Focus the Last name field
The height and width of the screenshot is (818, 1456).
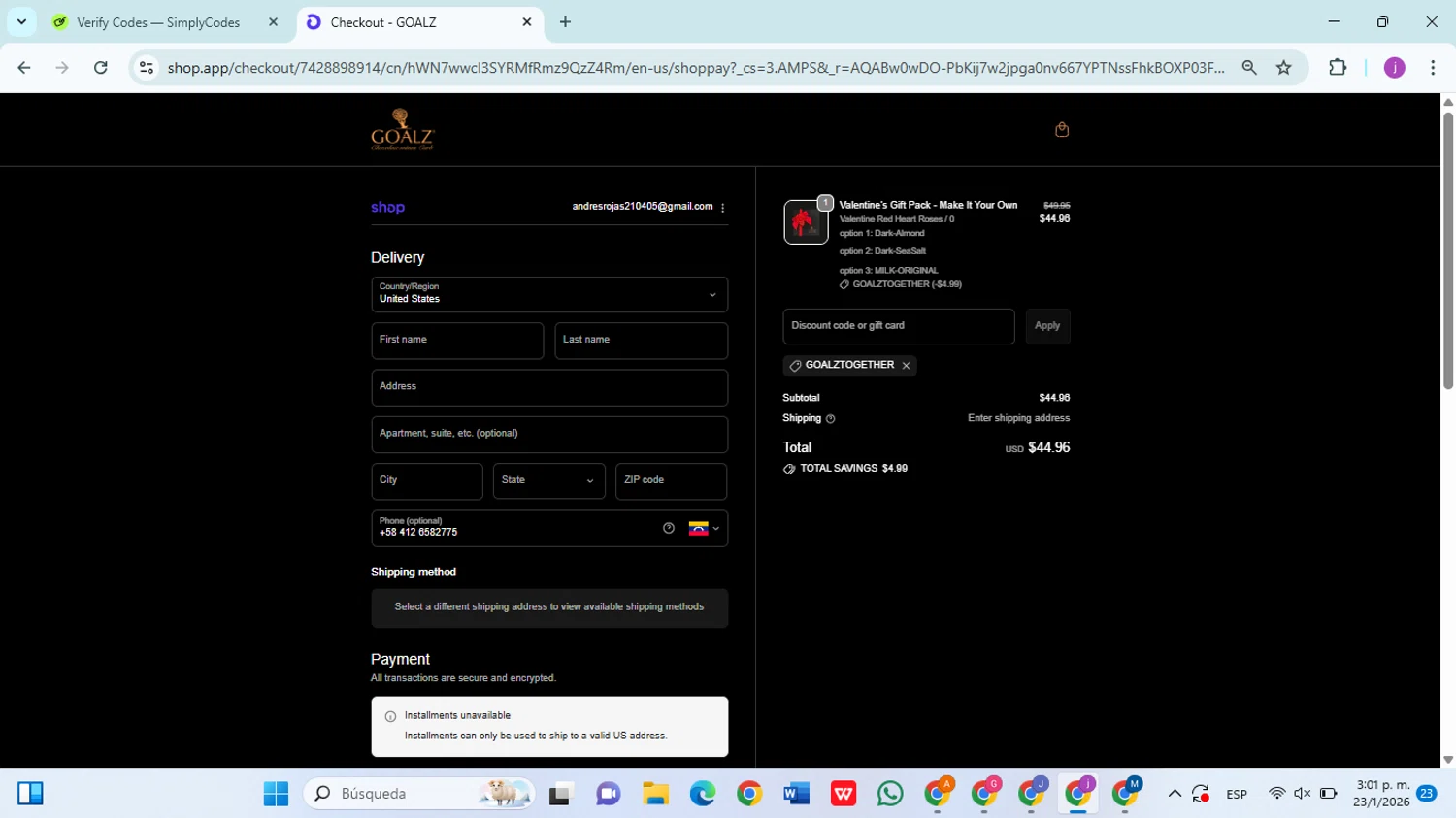coord(641,341)
